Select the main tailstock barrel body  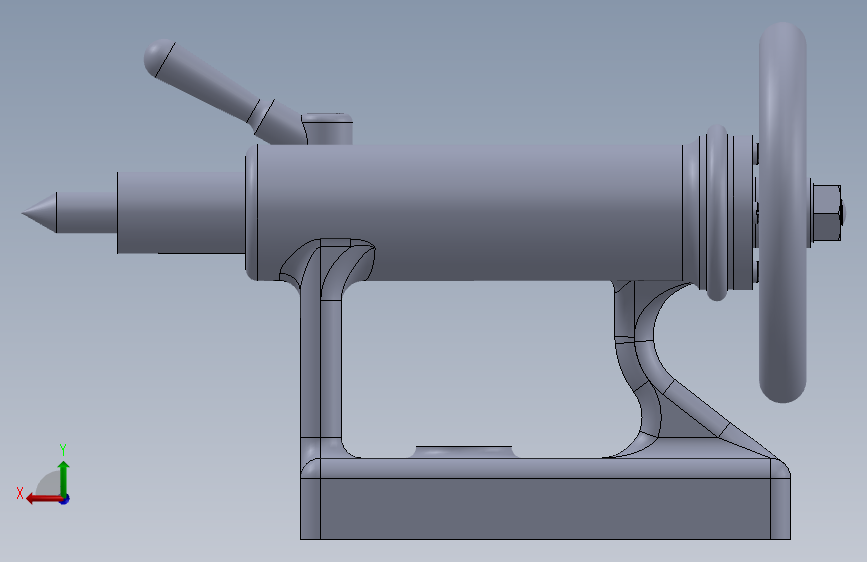point(470,213)
